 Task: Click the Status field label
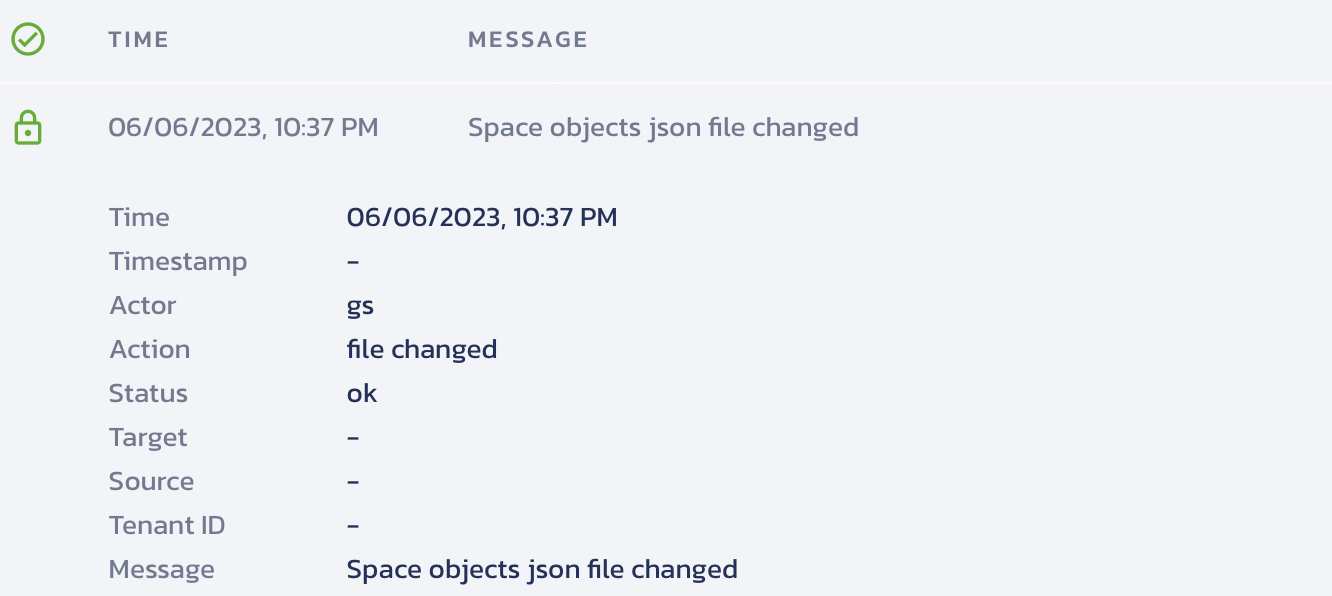coord(148,393)
